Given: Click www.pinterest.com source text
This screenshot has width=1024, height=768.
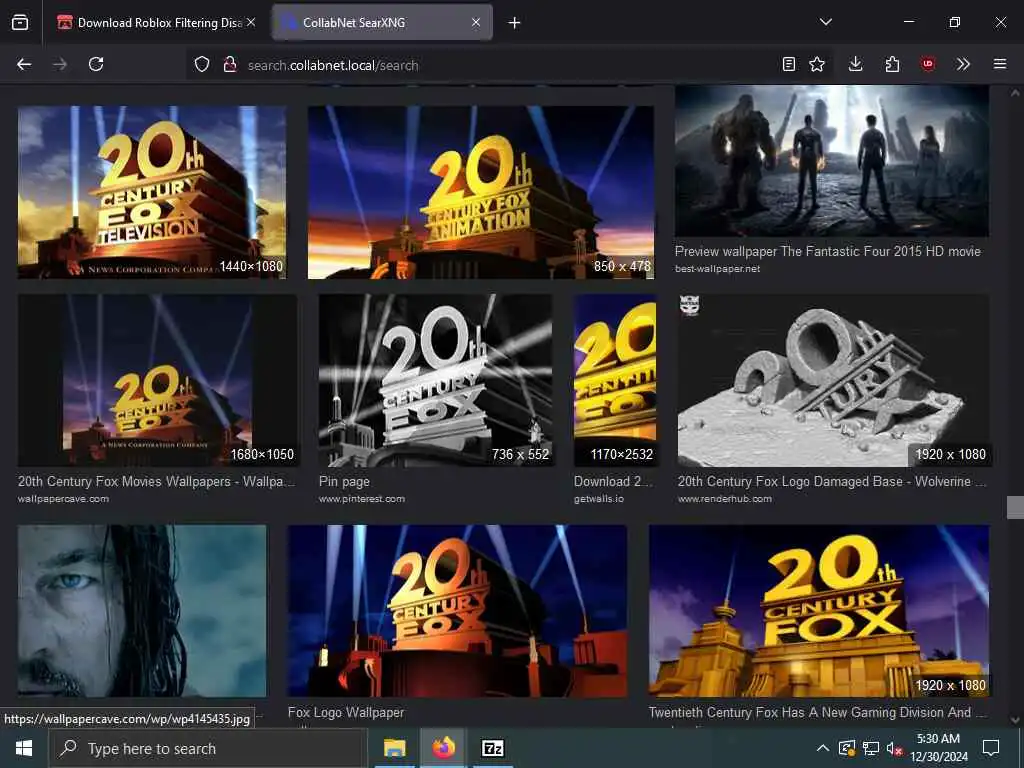Looking at the screenshot, I should [362, 499].
